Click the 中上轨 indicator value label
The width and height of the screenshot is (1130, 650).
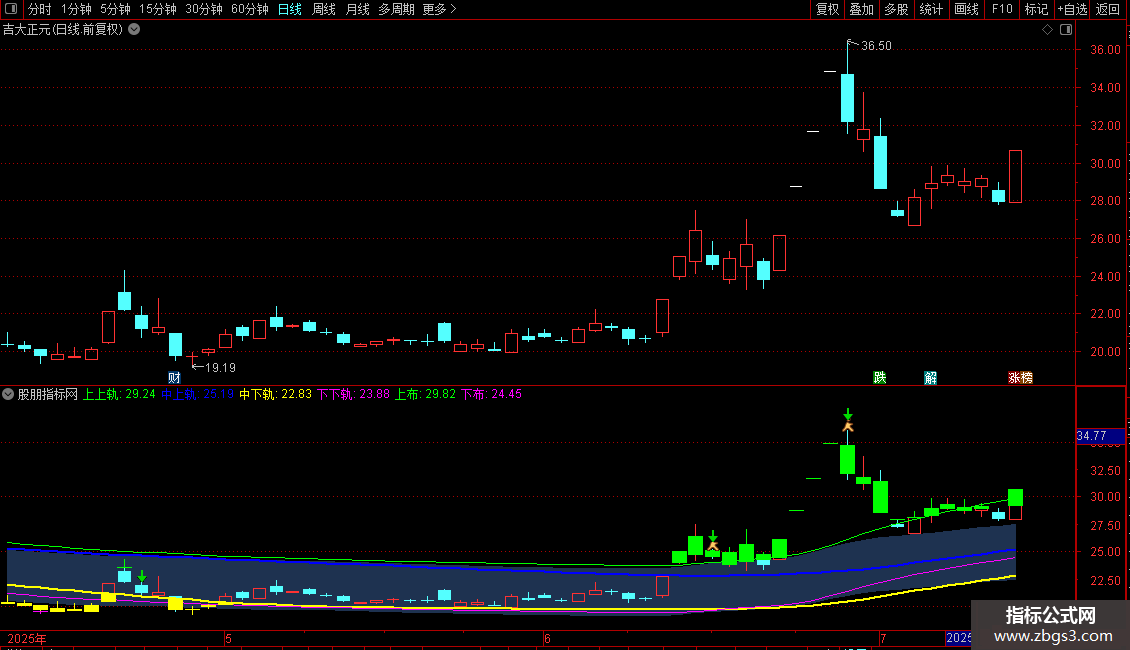coord(197,394)
